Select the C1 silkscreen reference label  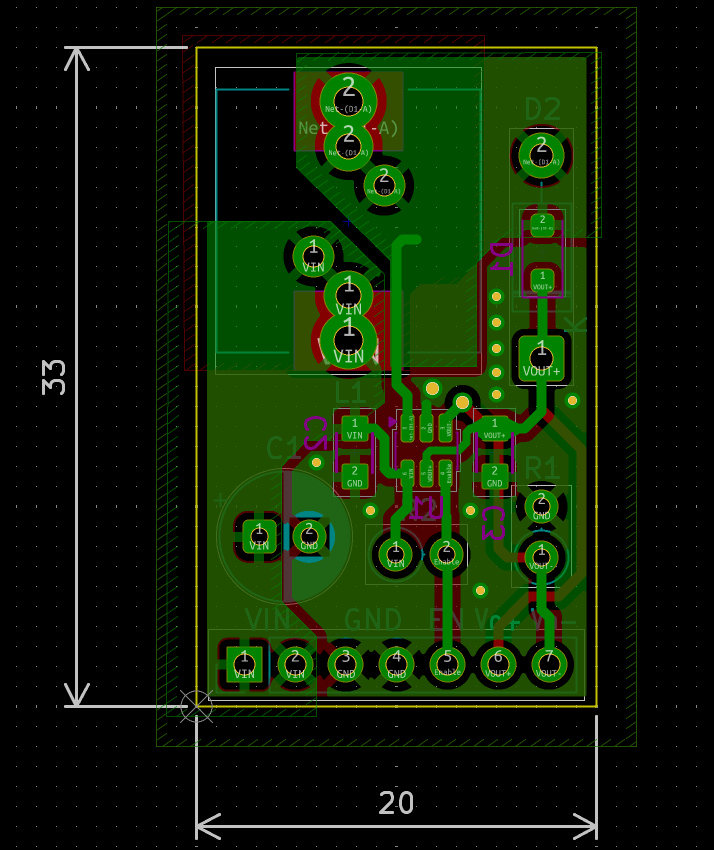click(283, 447)
